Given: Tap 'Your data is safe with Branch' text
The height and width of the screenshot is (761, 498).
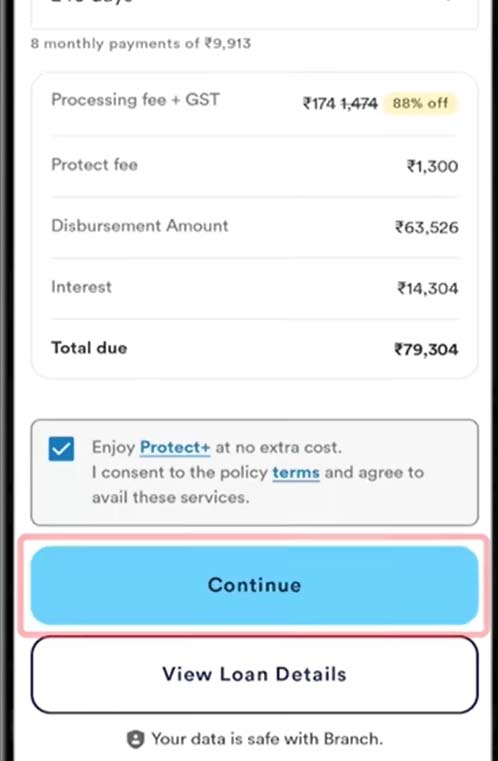Looking at the screenshot, I should click(x=267, y=739).
